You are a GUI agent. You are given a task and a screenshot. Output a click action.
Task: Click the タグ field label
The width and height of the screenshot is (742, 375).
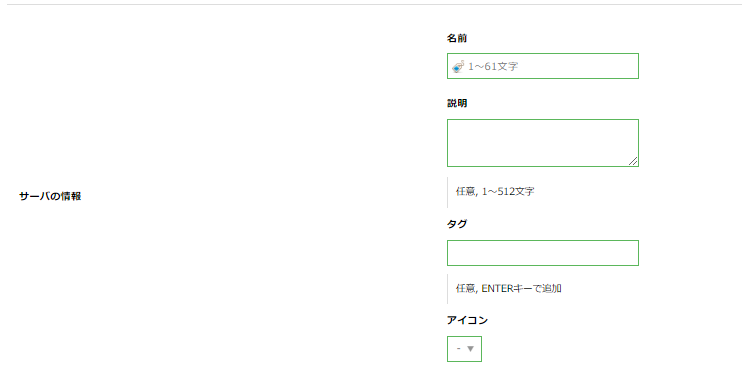[x=457, y=224]
